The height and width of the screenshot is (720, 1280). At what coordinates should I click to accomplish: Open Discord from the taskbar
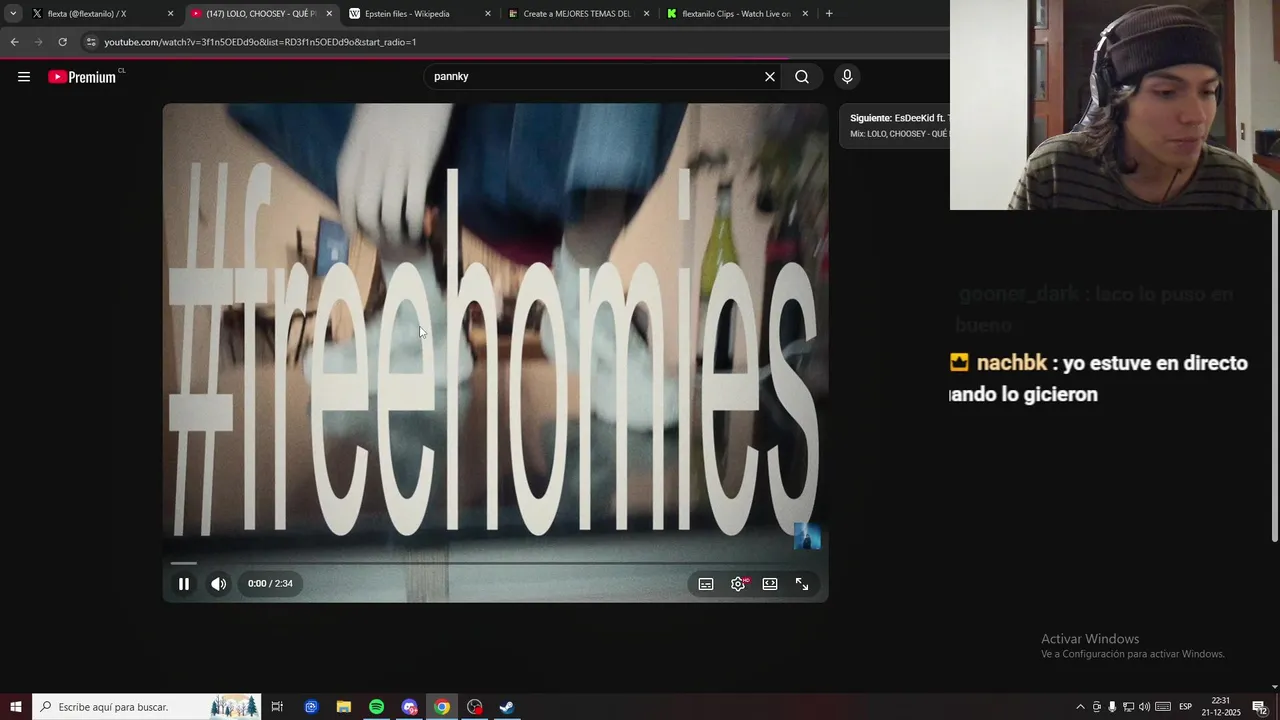[x=409, y=707]
